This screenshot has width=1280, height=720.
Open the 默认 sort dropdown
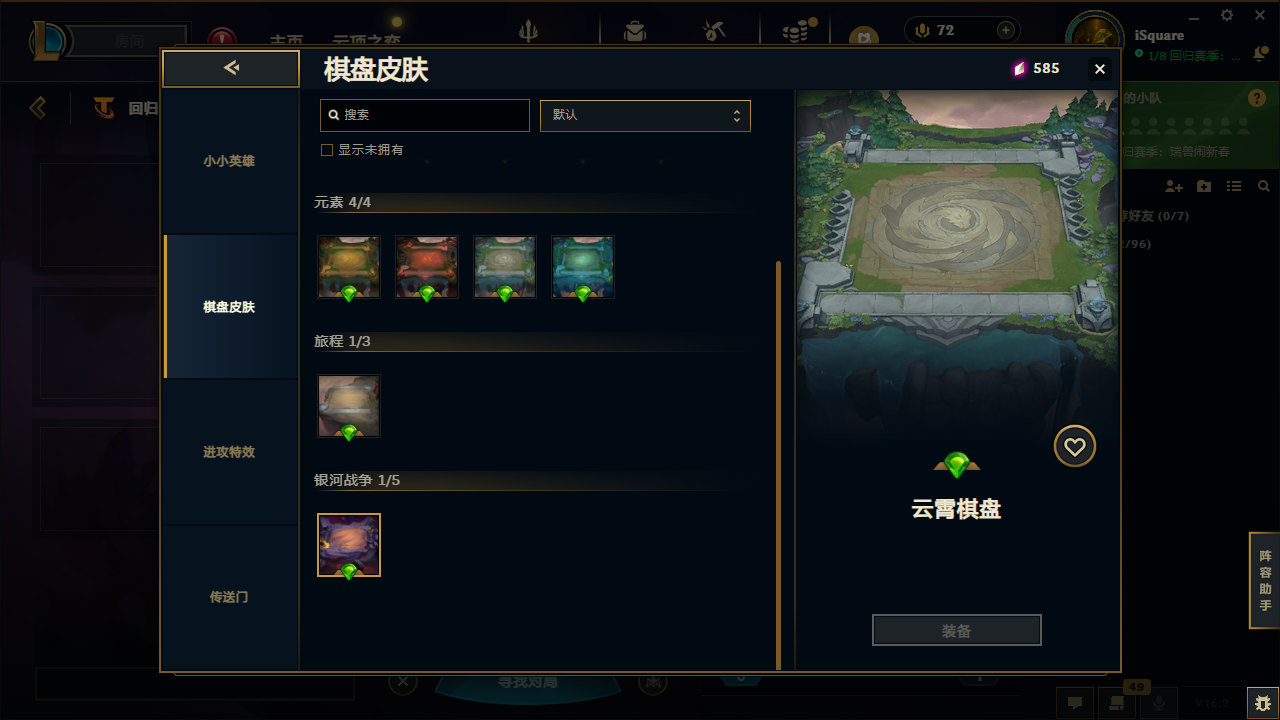pyautogui.click(x=645, y=115)
